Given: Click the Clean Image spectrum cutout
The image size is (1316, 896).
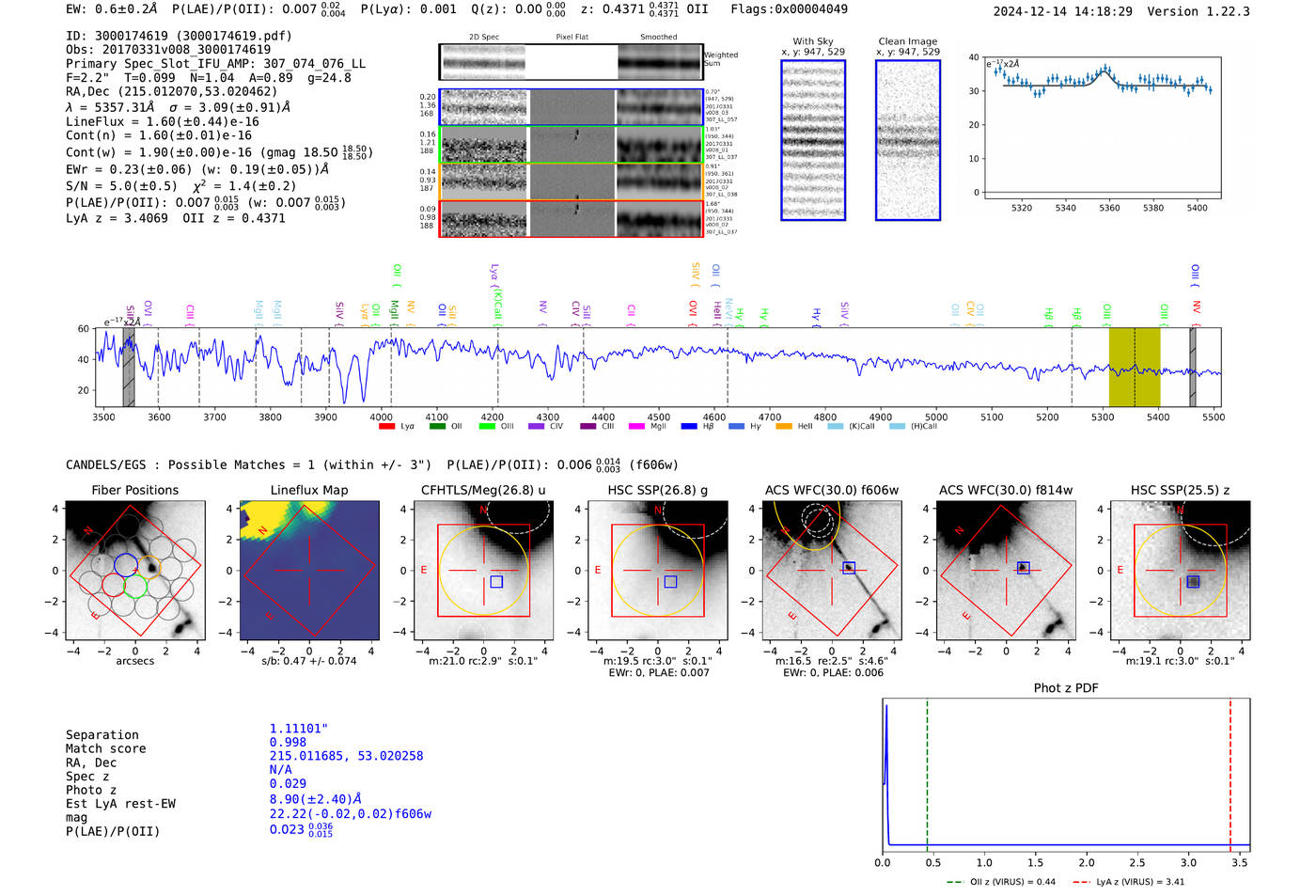Looking at the screenshot, I should pos(908,140).
